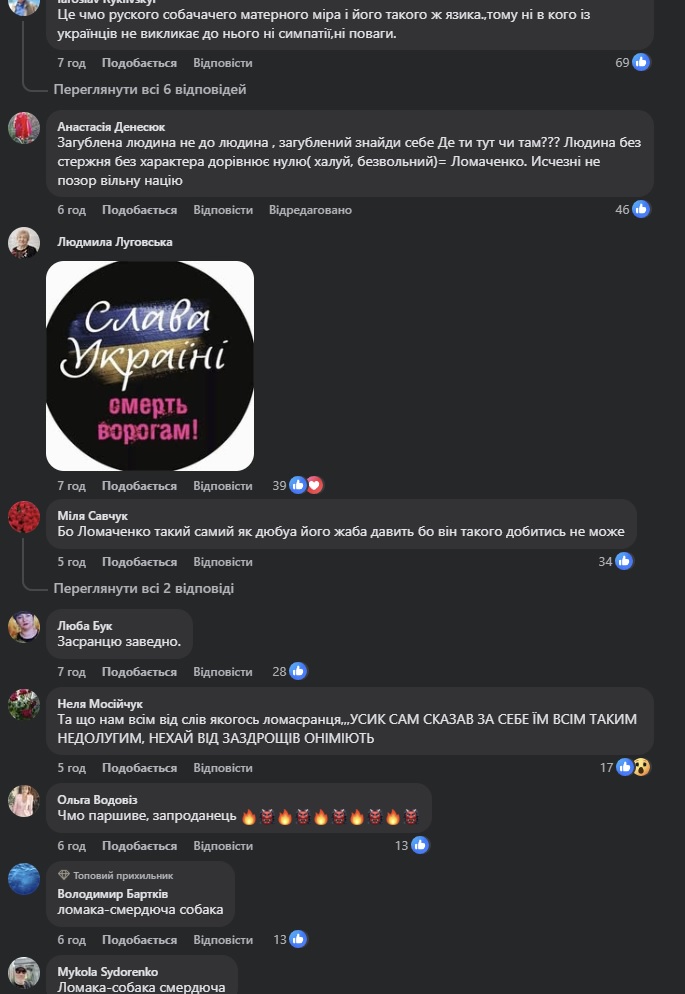Click the 7 год timestamp under Люба Бук

(72, 672)
